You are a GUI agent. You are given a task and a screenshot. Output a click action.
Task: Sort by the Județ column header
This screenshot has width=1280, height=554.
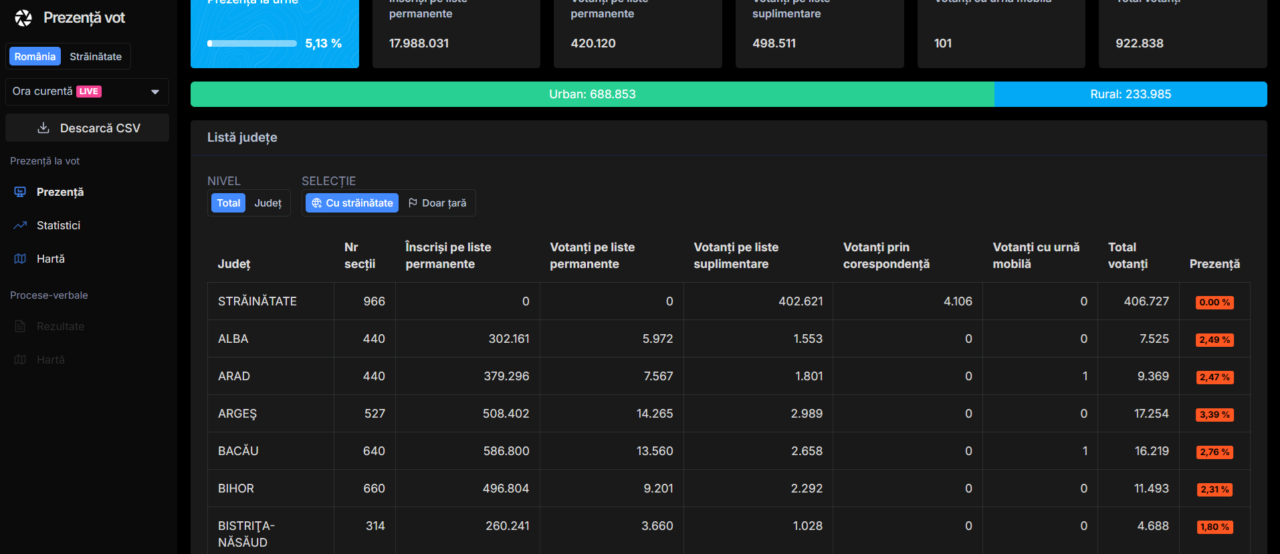[x=234, y=264]
